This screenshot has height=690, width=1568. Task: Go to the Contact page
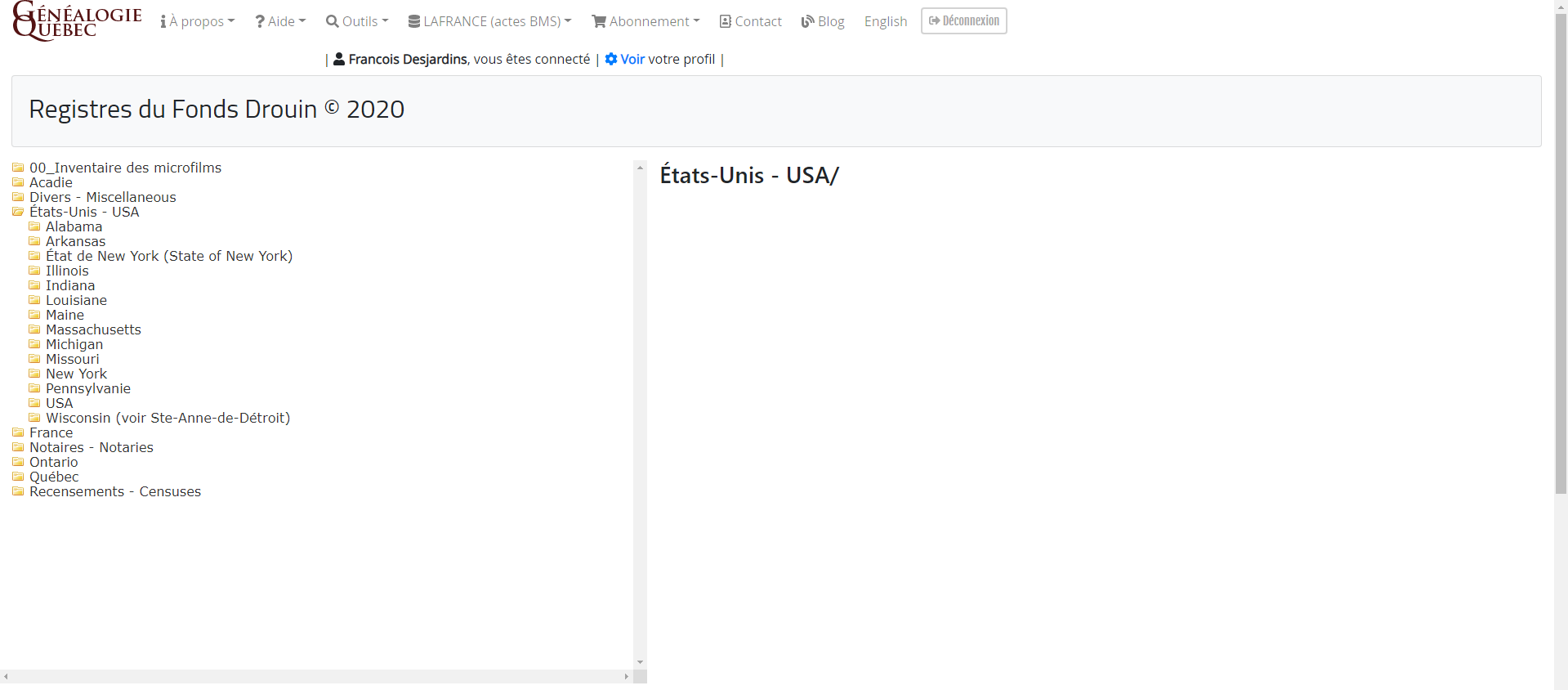click(751, 21)
